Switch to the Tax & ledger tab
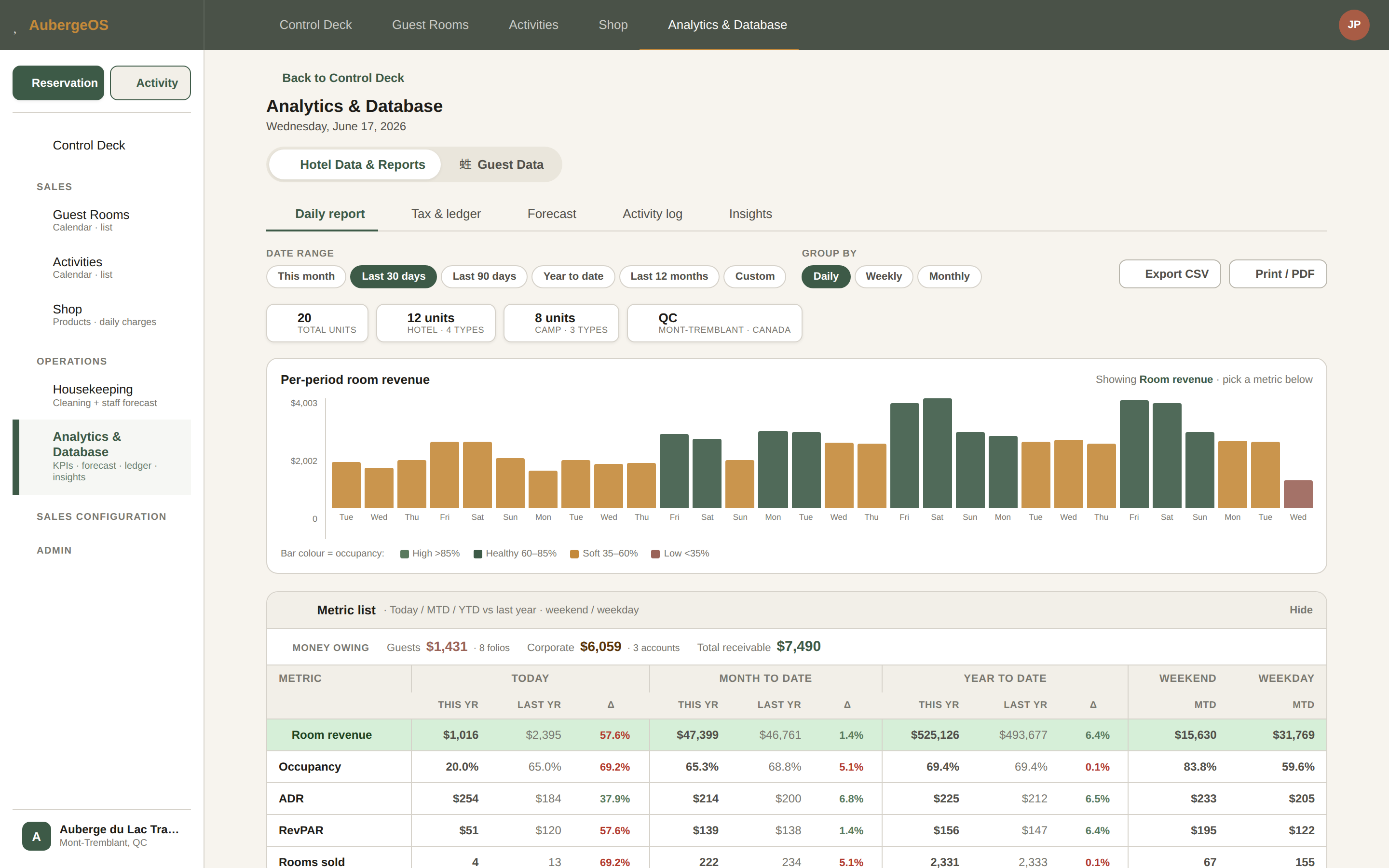Screen dimensions: 1389x868 (446, 214)
